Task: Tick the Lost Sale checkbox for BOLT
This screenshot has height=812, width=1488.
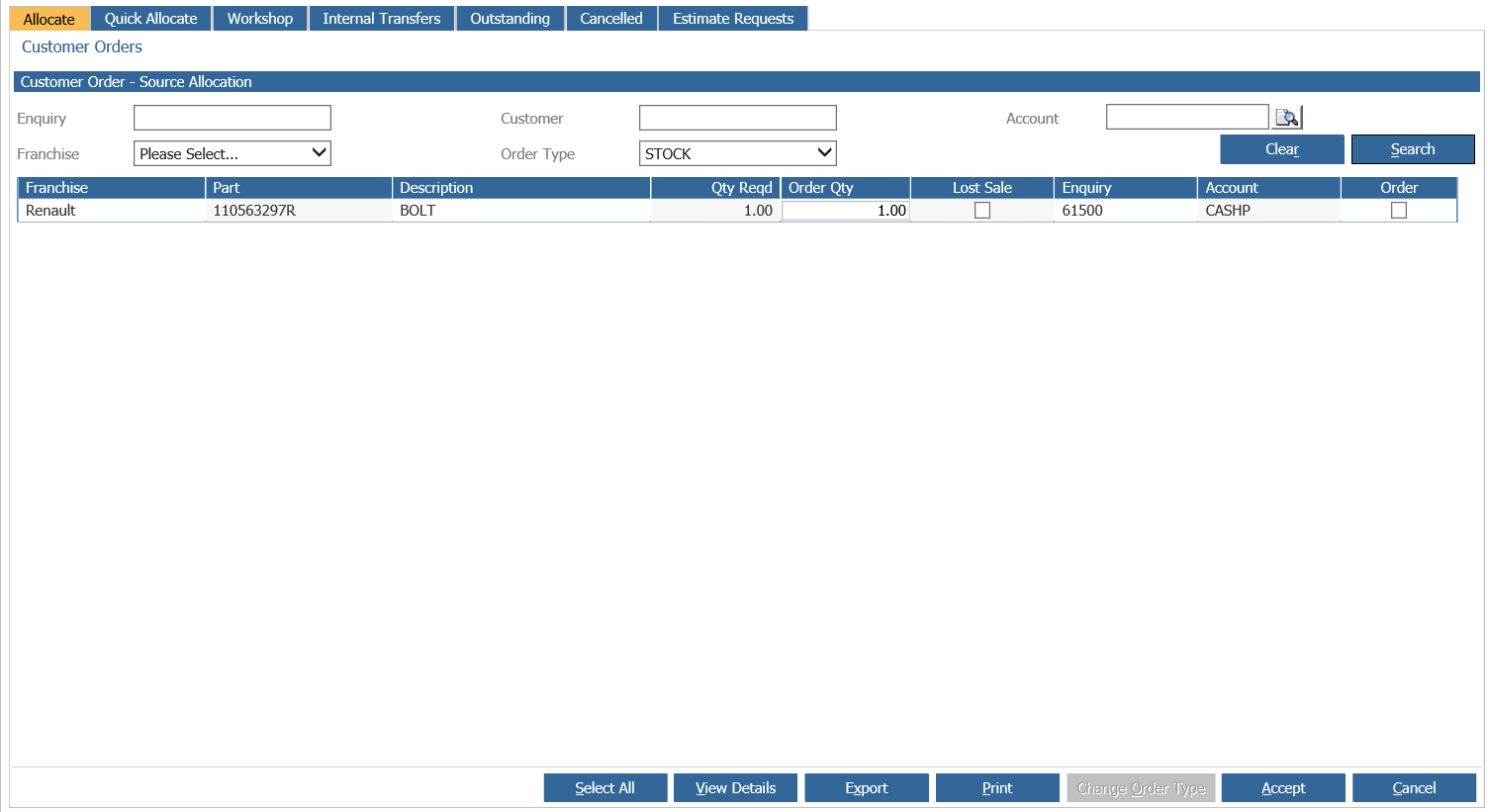Action: (982, 211)
